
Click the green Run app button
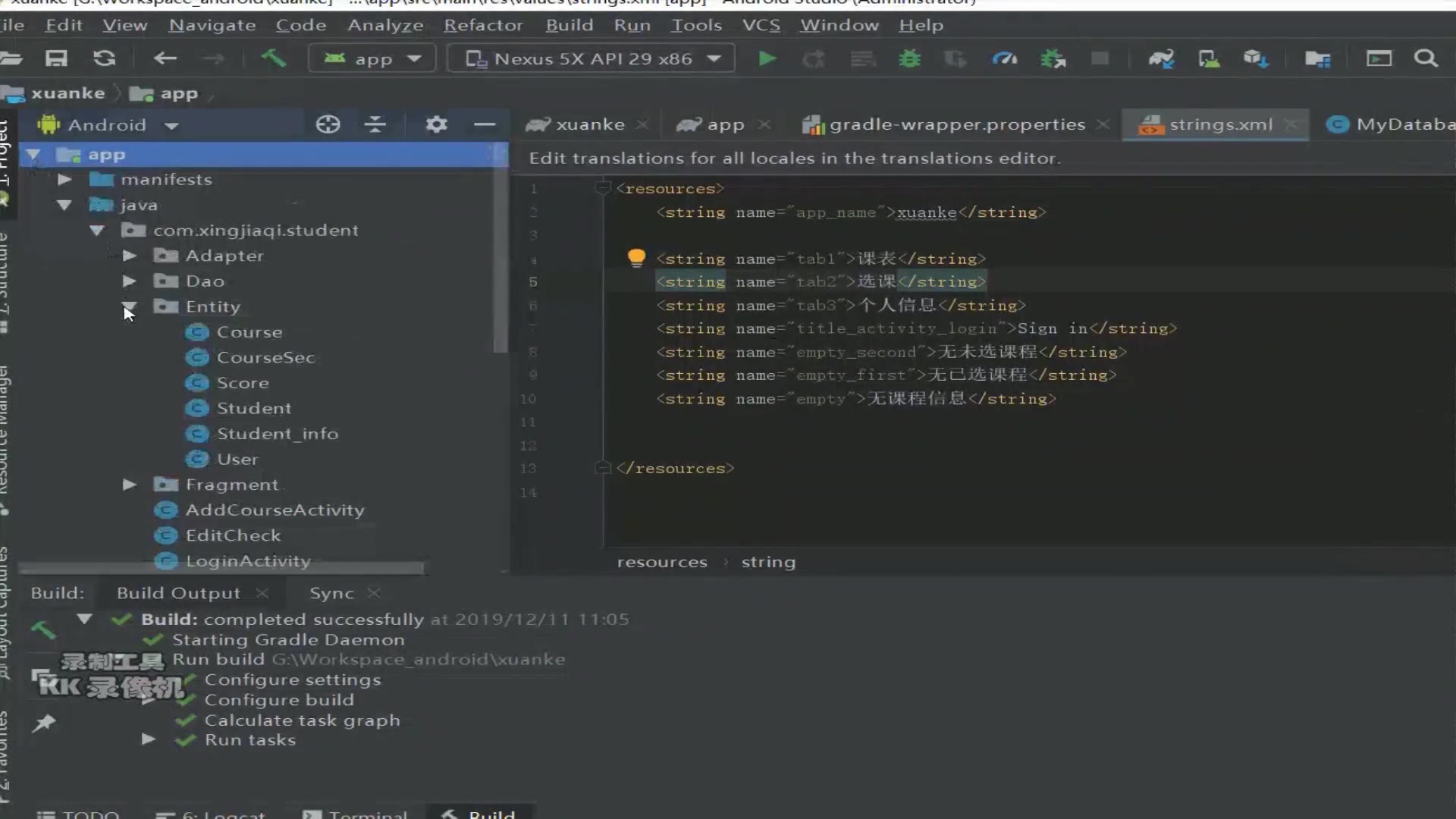point(767,58)
